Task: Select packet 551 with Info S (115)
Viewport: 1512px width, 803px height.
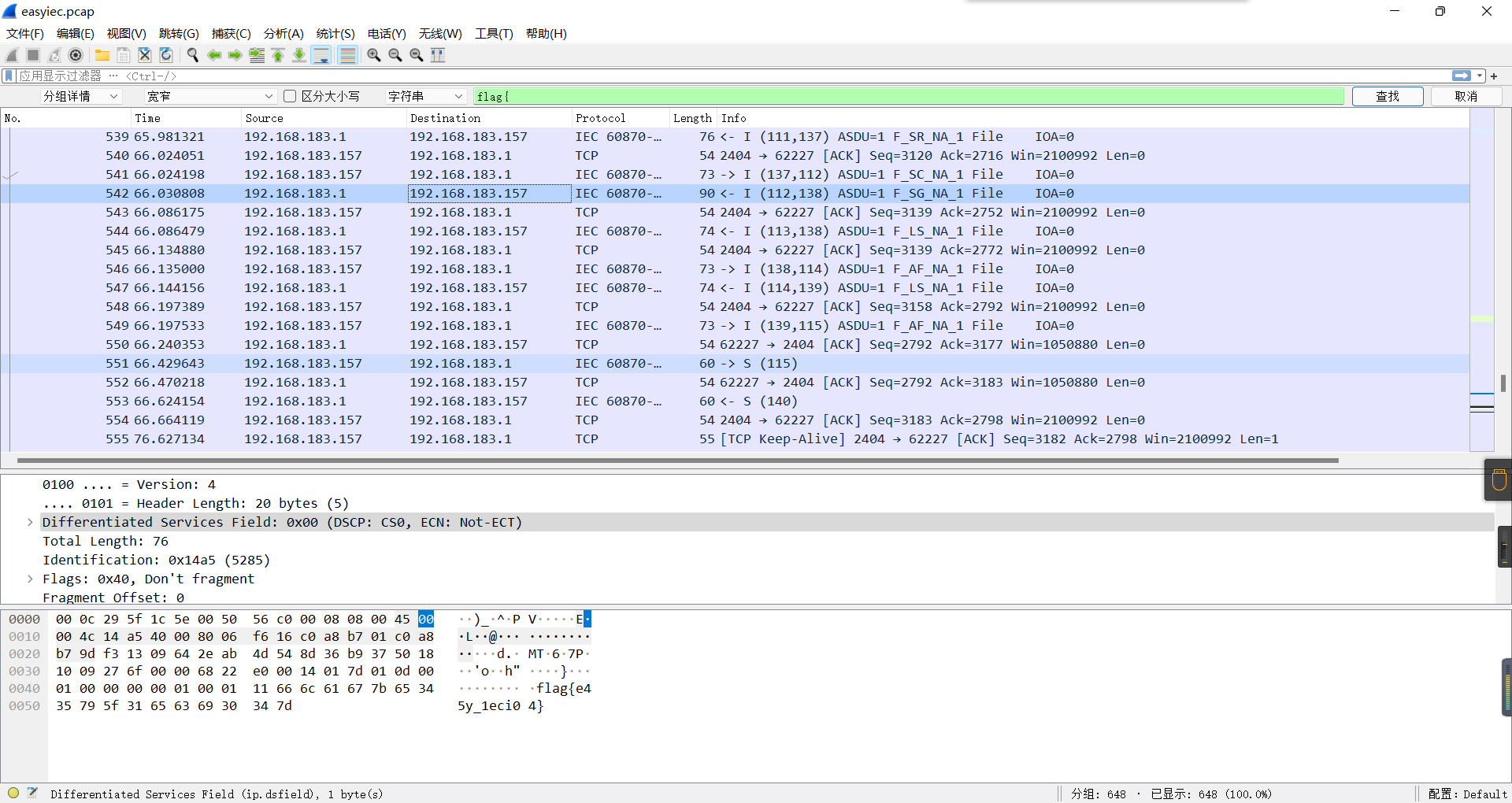Action: [735, 364]
